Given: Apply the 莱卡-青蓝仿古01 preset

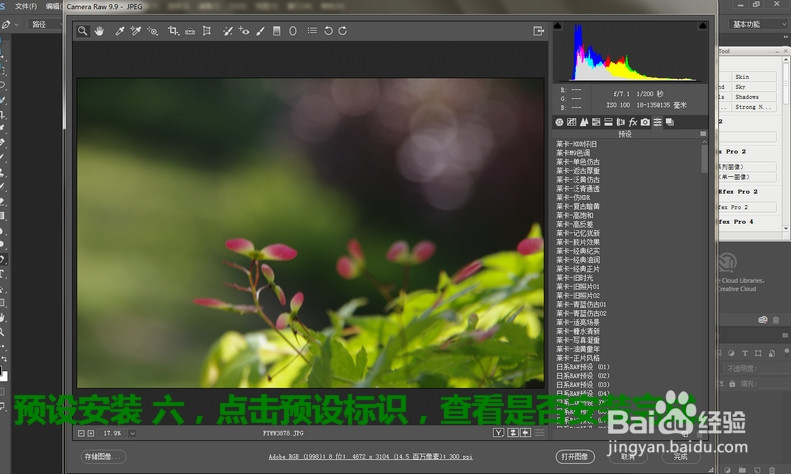Looking at the screenshot, I should click(581, 305).
